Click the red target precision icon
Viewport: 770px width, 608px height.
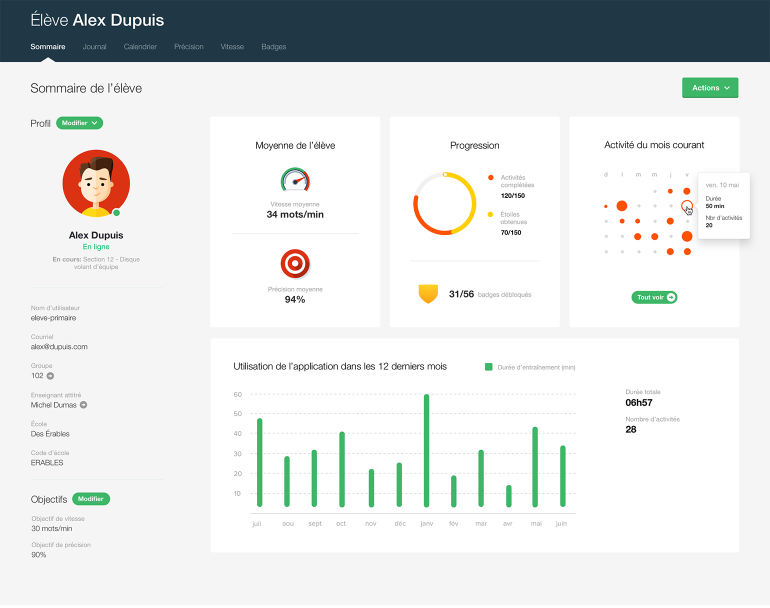pos(295,264)
